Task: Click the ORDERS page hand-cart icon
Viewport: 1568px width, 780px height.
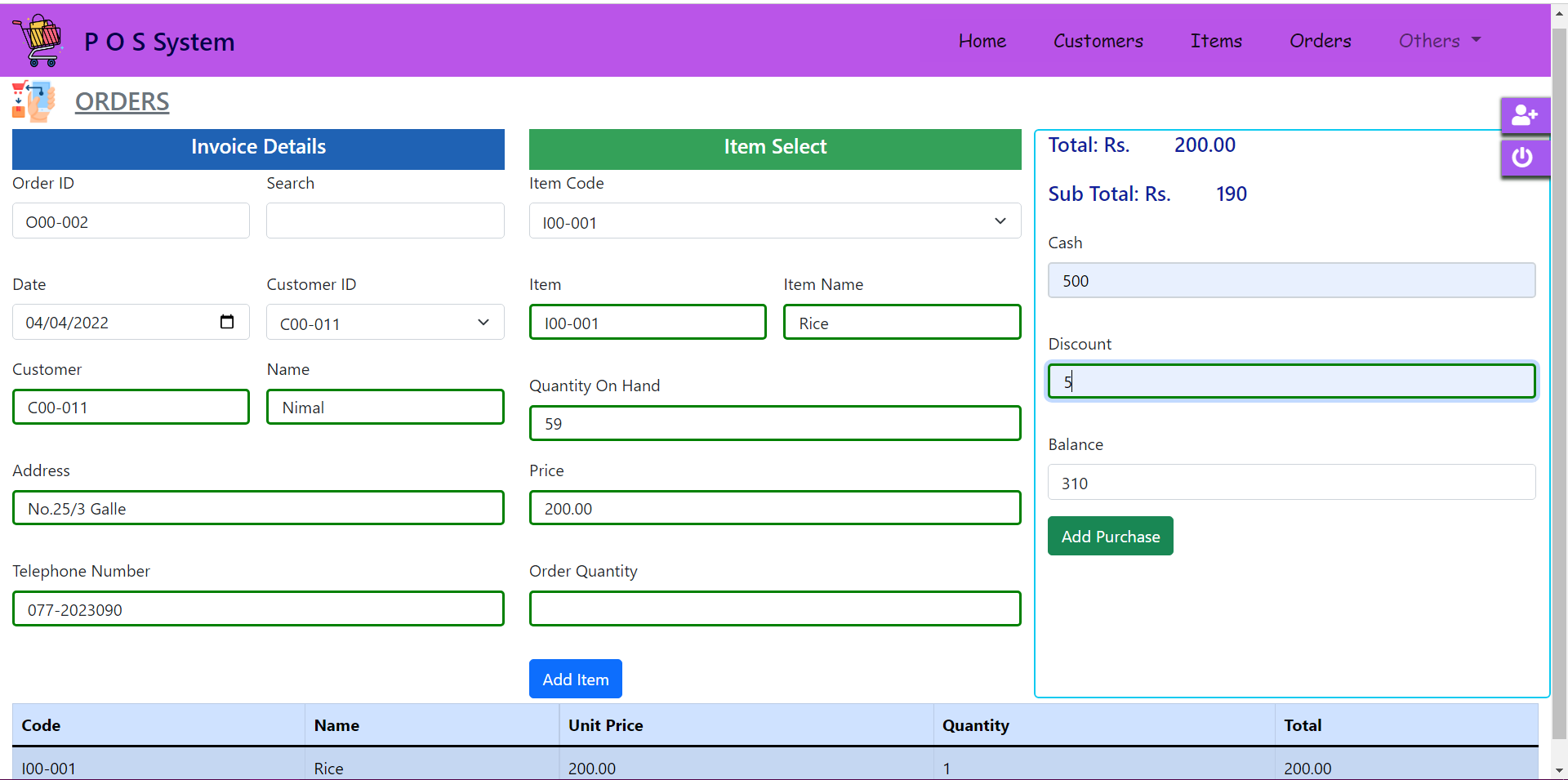Action: tap(33, 101)
